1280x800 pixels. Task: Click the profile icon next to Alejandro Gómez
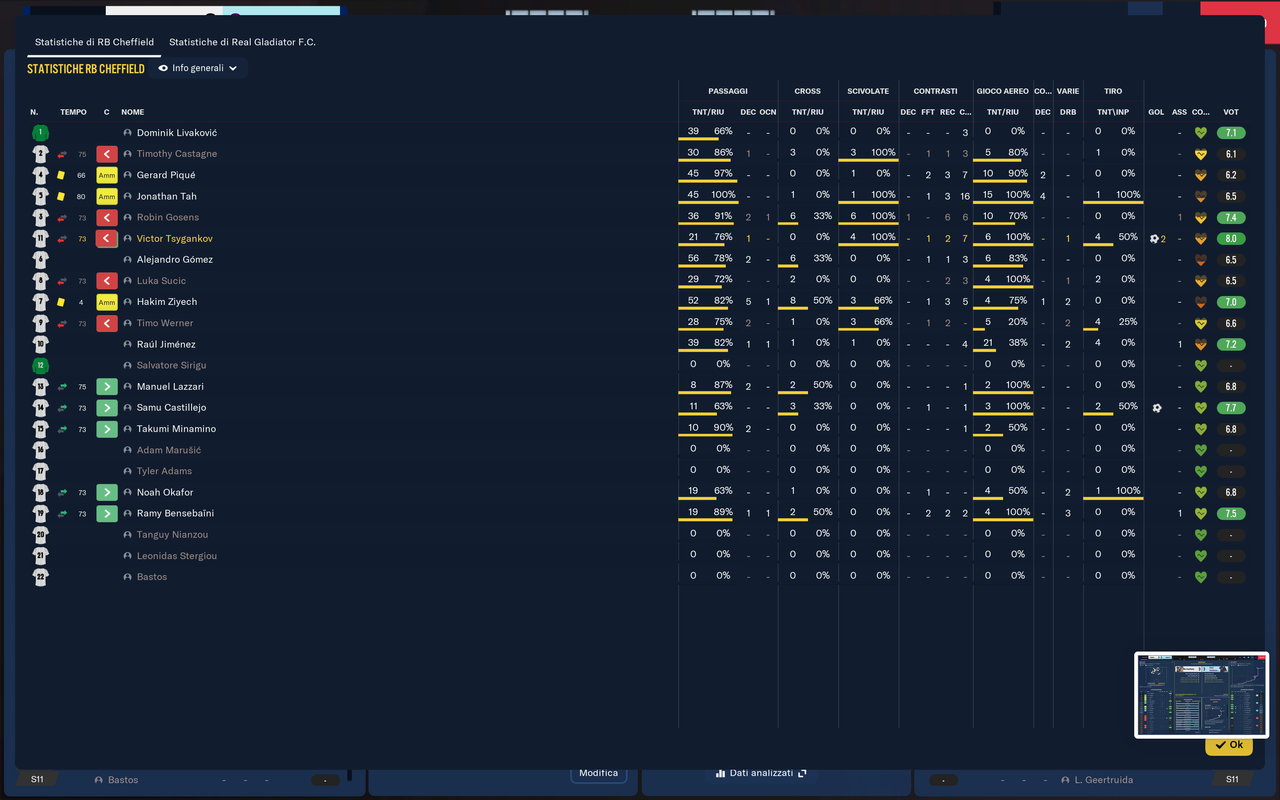[128, 260]
